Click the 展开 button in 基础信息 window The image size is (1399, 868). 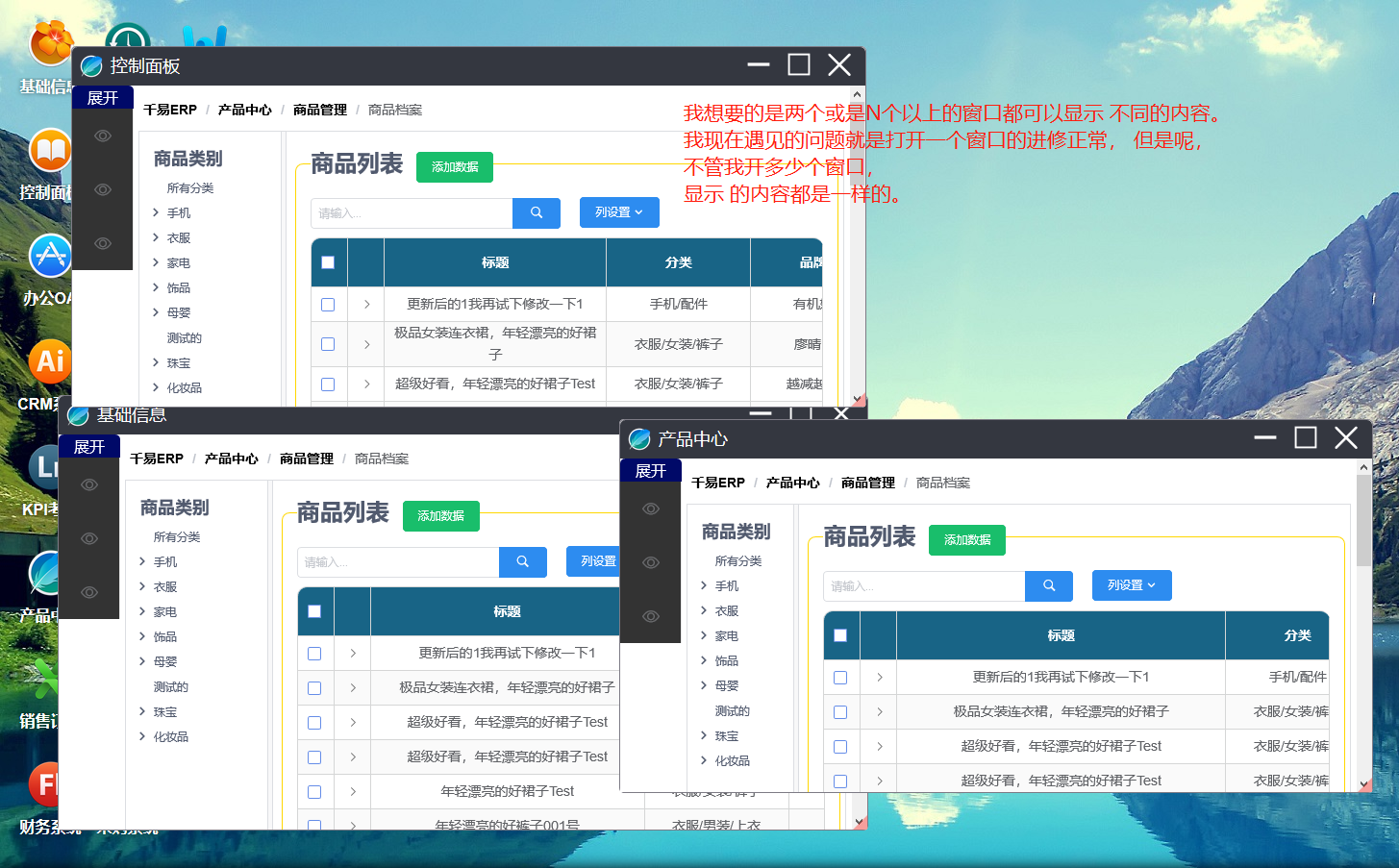pyautogui.click(x=89, y=447)
